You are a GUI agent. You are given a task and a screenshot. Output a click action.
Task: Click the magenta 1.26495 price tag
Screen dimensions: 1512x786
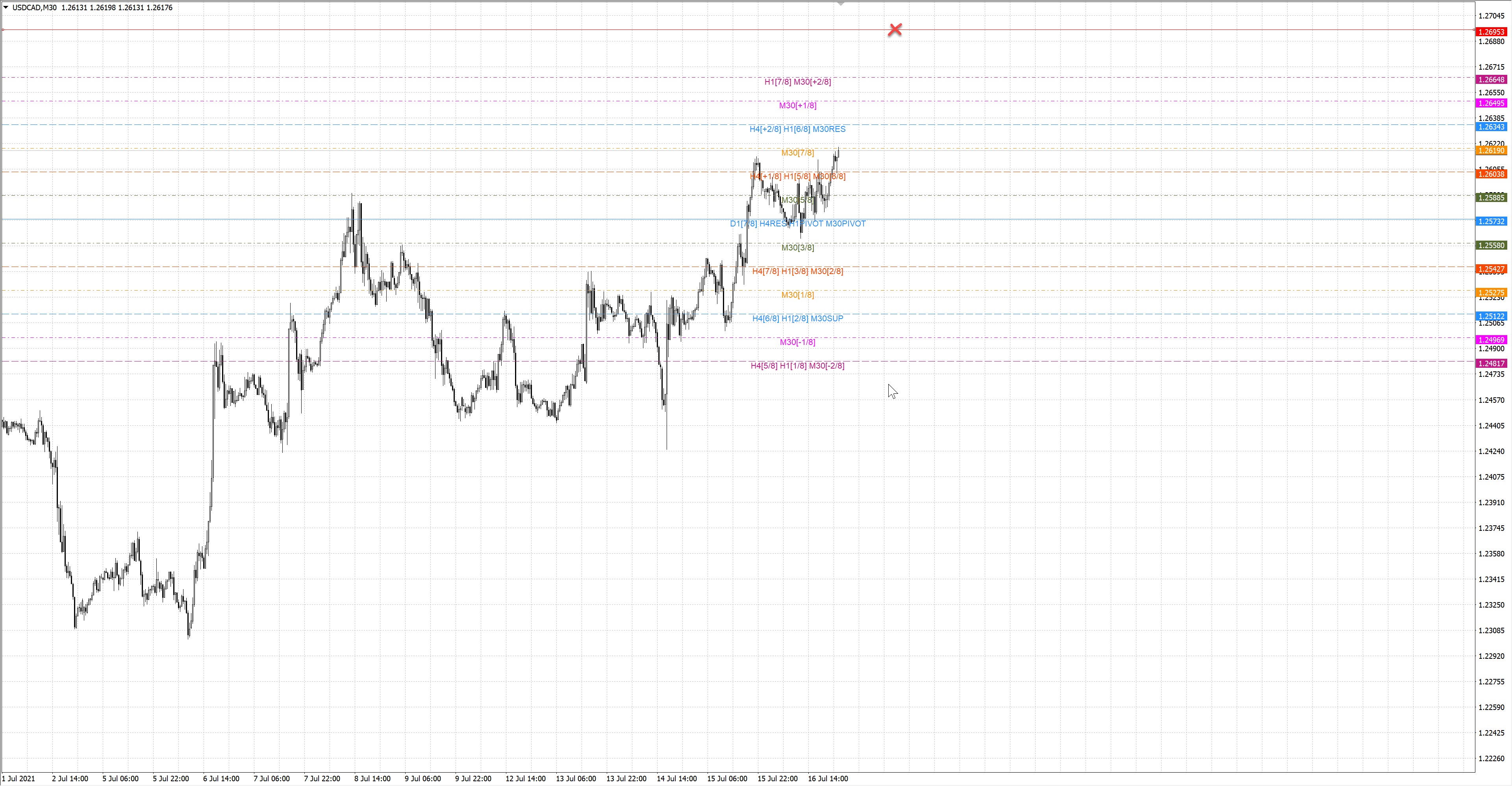[1491, 103]
